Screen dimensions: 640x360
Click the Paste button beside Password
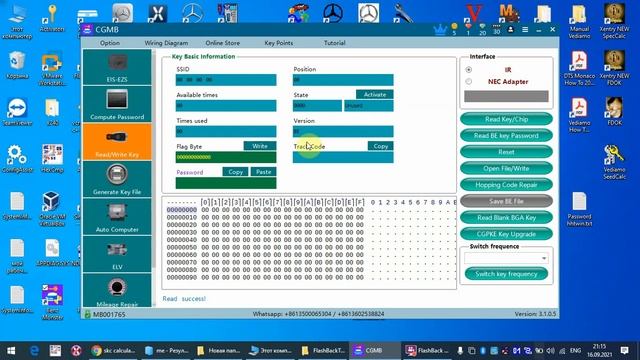pos(263,172)
